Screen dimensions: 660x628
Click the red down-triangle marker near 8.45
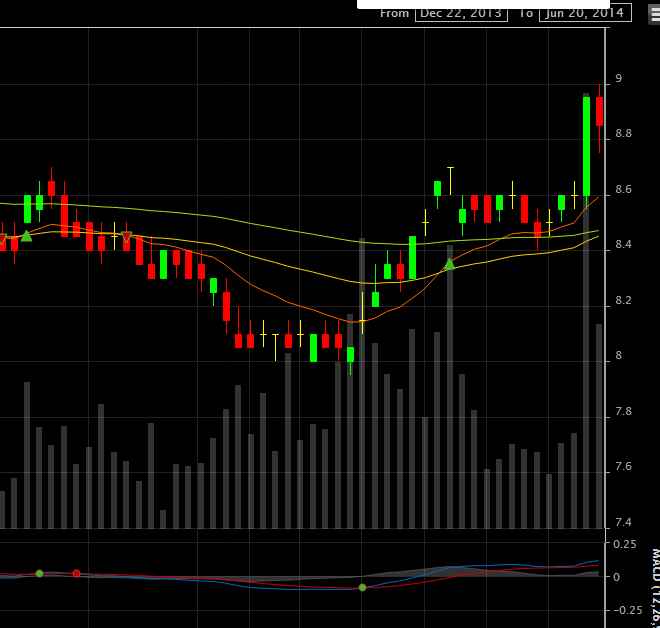click(126, 237)
